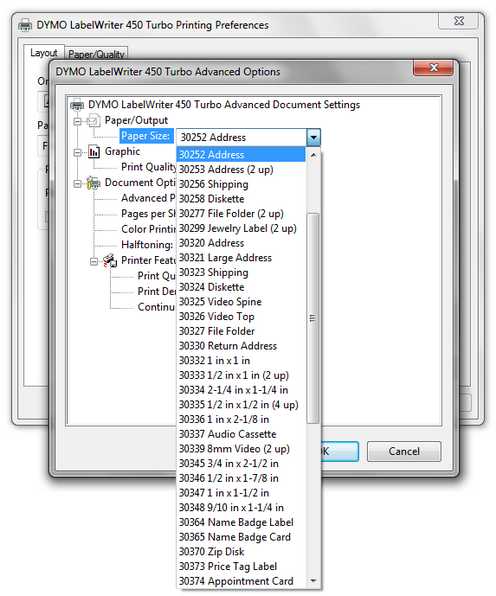
Task: Select 30321 Large Address
Action: click(241, 258)
